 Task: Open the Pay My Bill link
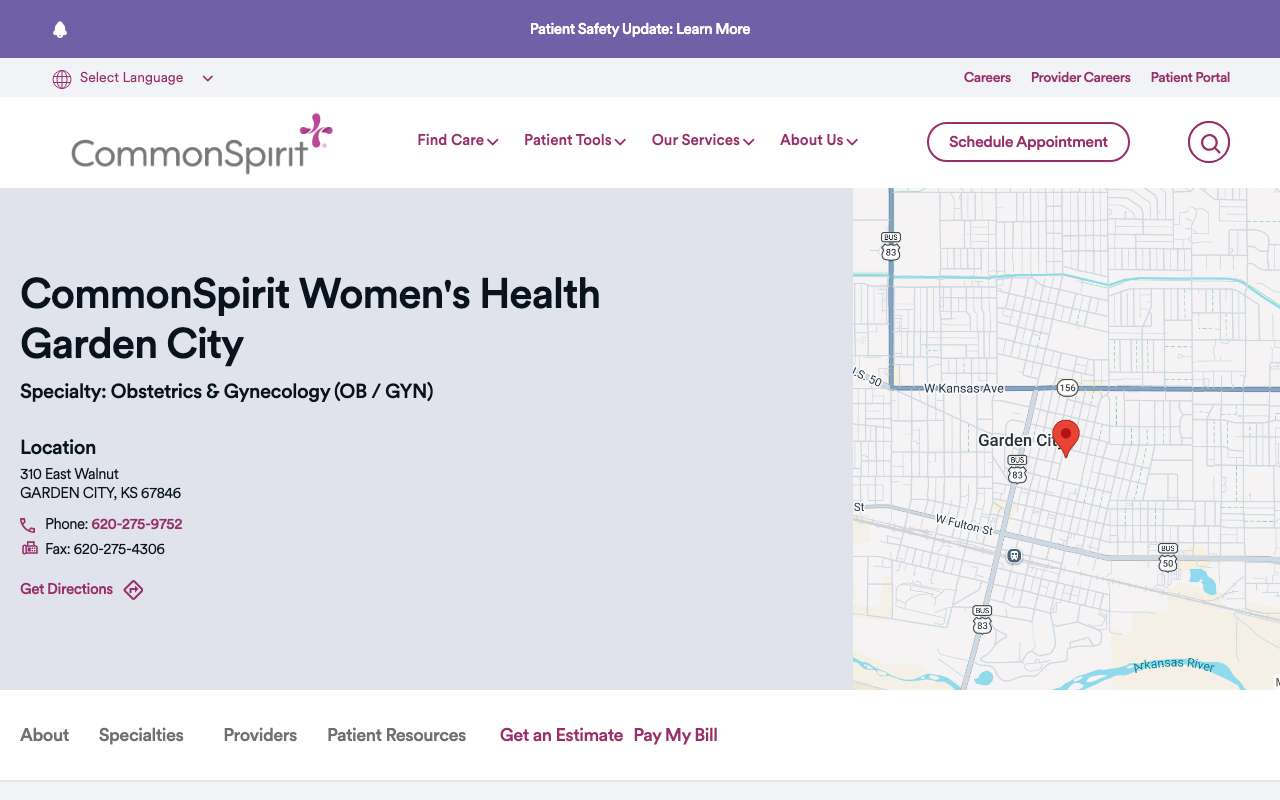tap(676, 735)
